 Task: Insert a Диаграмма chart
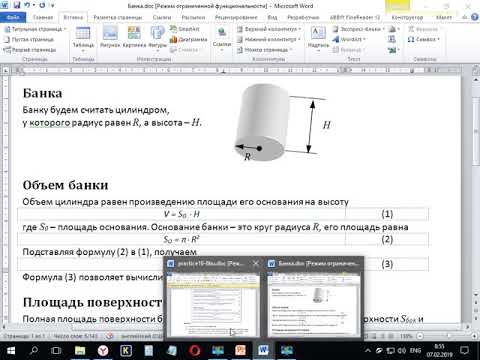[x=189, y=39]
